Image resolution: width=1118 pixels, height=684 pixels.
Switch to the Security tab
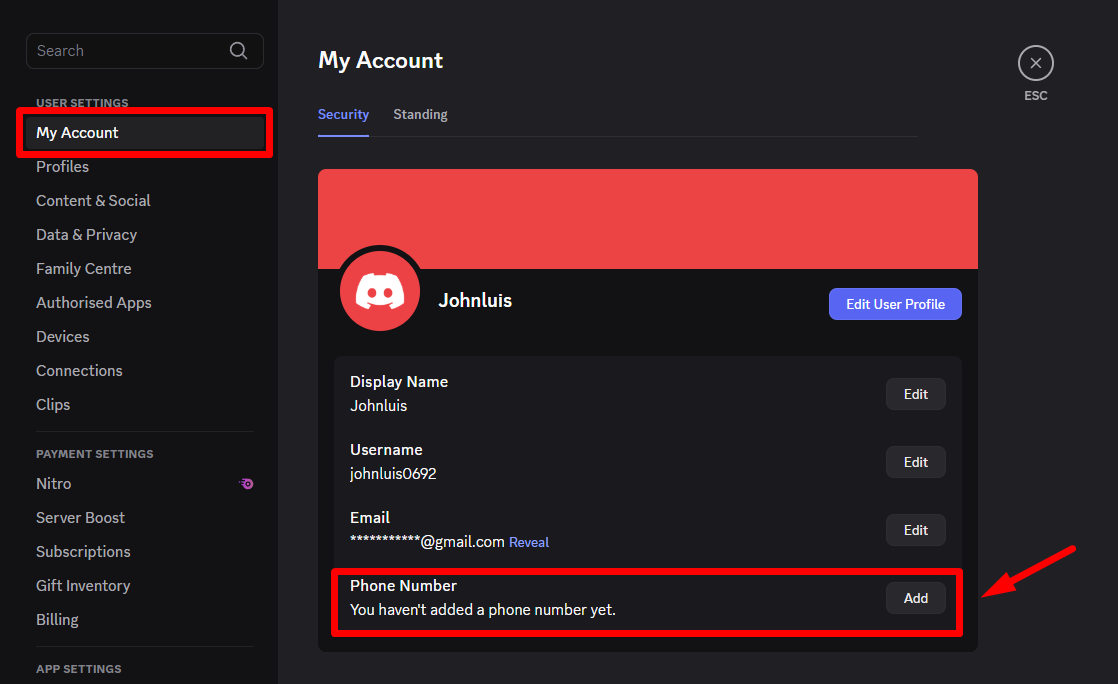[343, 115]
